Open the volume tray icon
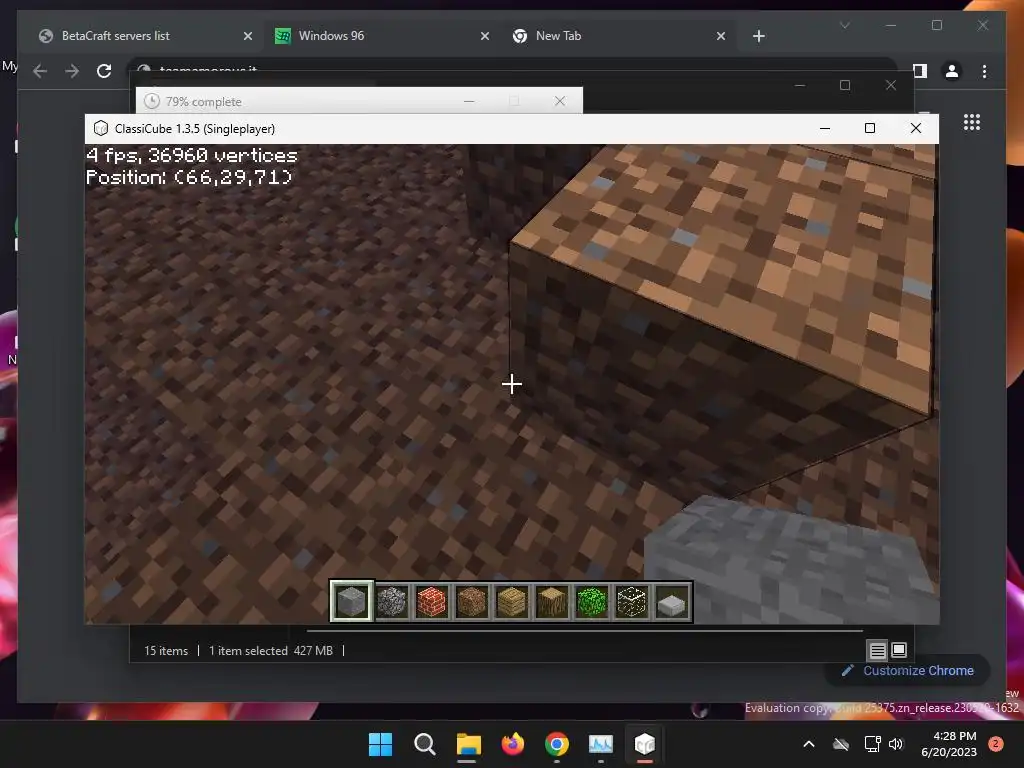Viewport: 1024px width, 768px height. coord(896,744)
